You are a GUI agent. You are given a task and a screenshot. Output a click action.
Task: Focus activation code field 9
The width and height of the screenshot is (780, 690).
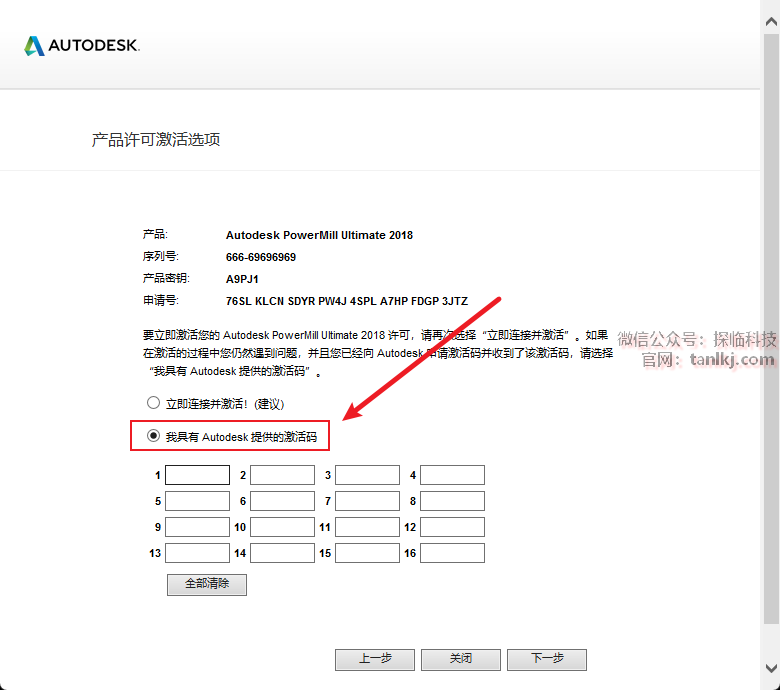[197, 527]
